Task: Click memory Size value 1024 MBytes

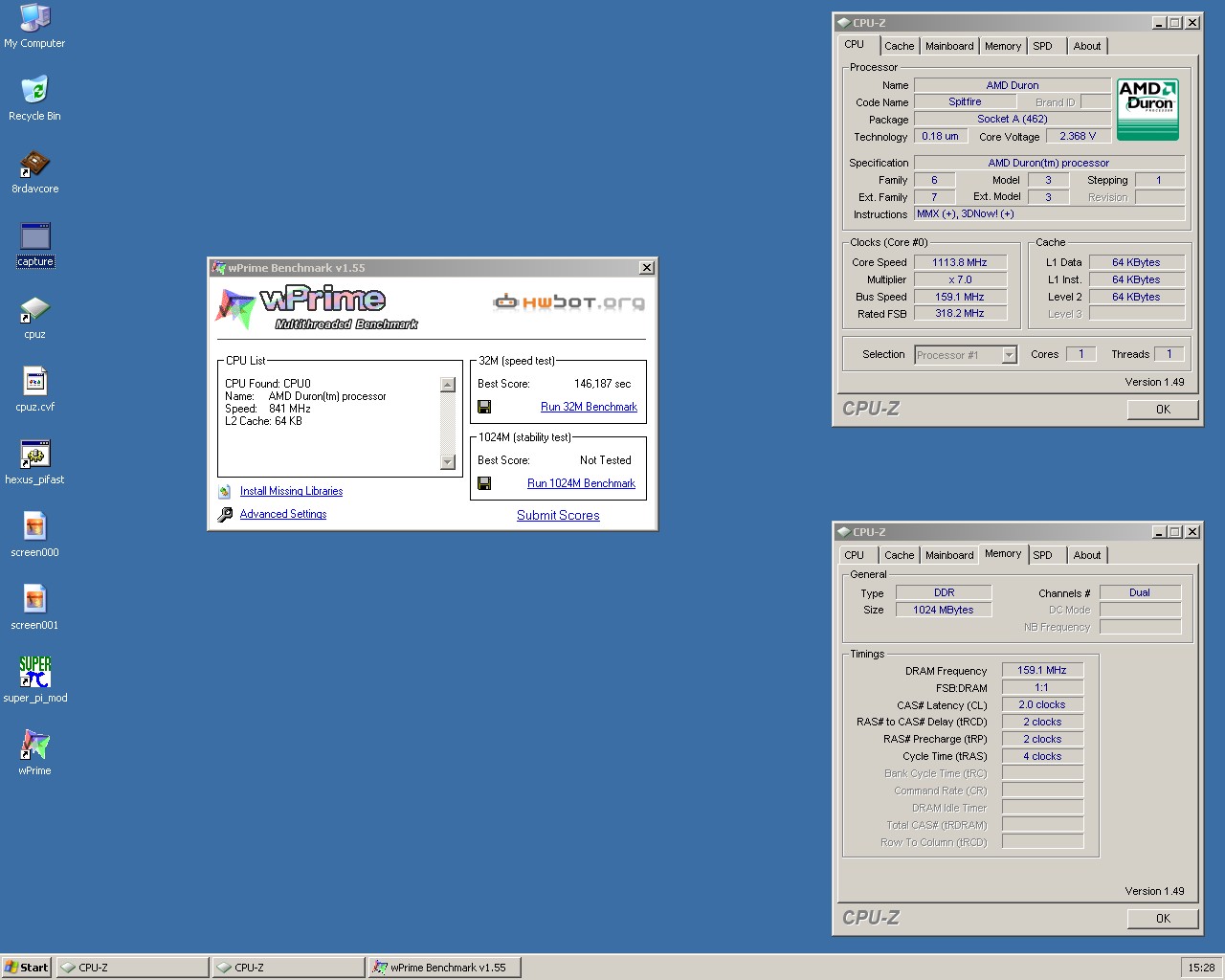Action: 944,610
